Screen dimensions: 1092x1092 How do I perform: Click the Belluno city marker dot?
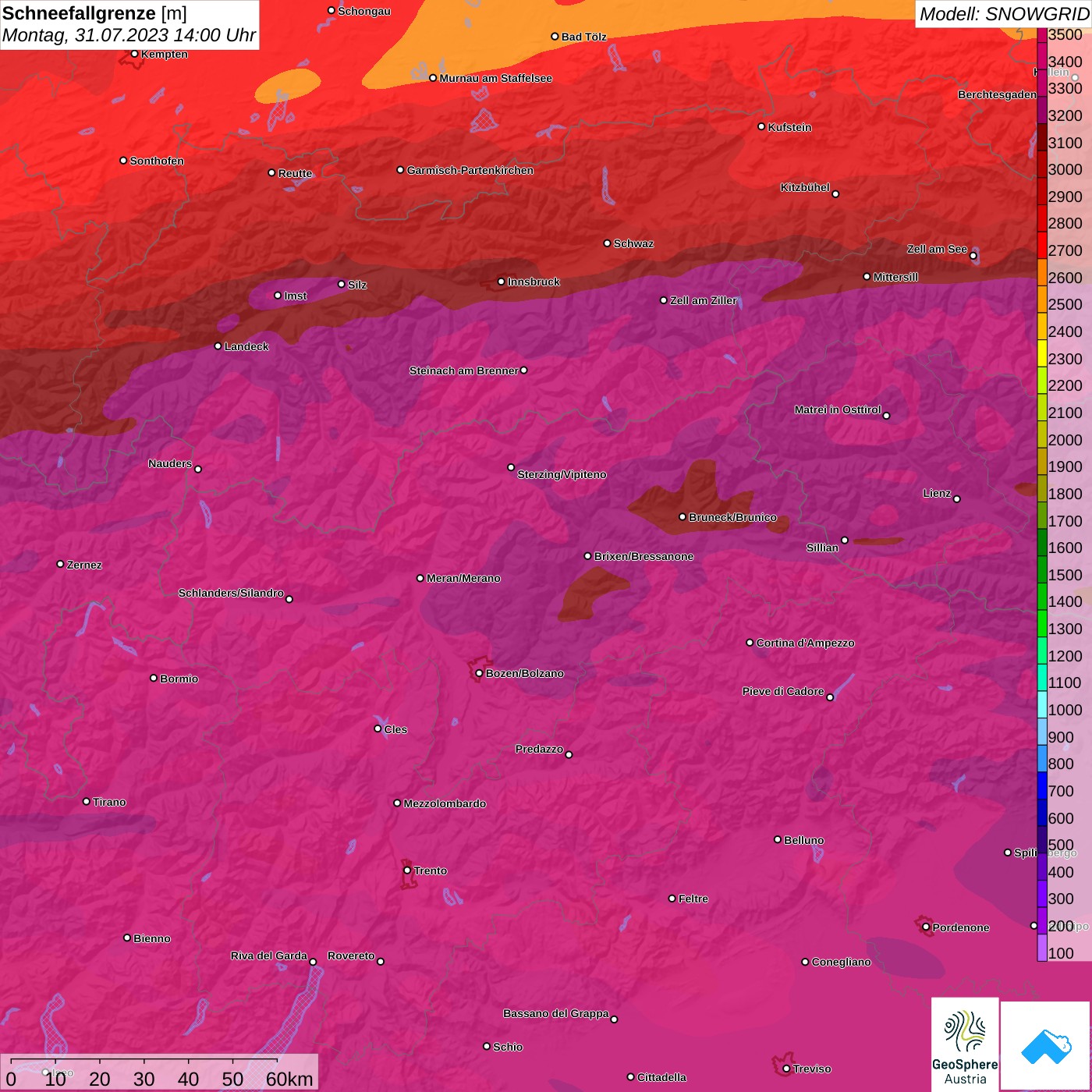778,839
